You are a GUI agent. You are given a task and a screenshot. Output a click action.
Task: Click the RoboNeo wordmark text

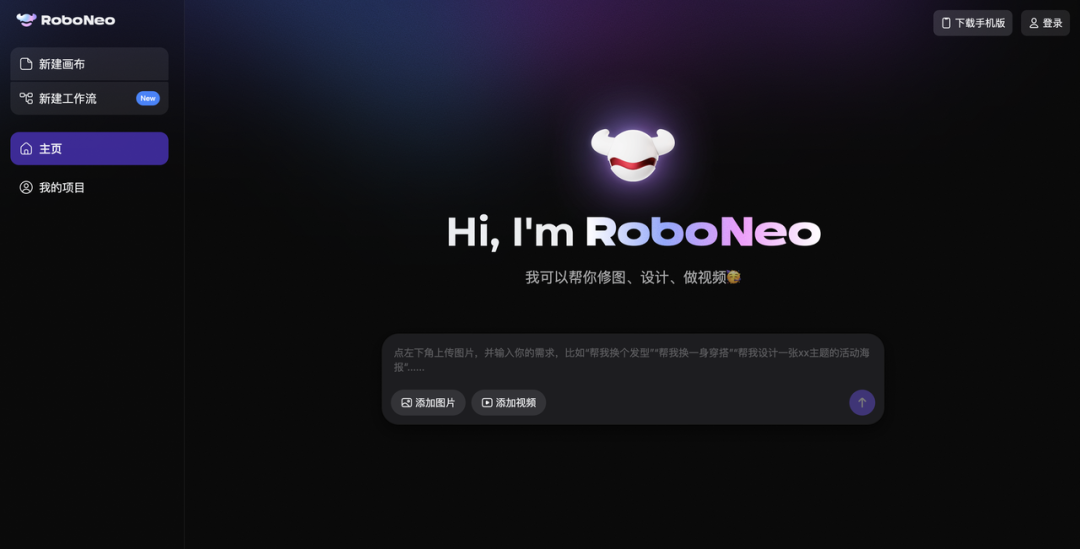point(78,20)
